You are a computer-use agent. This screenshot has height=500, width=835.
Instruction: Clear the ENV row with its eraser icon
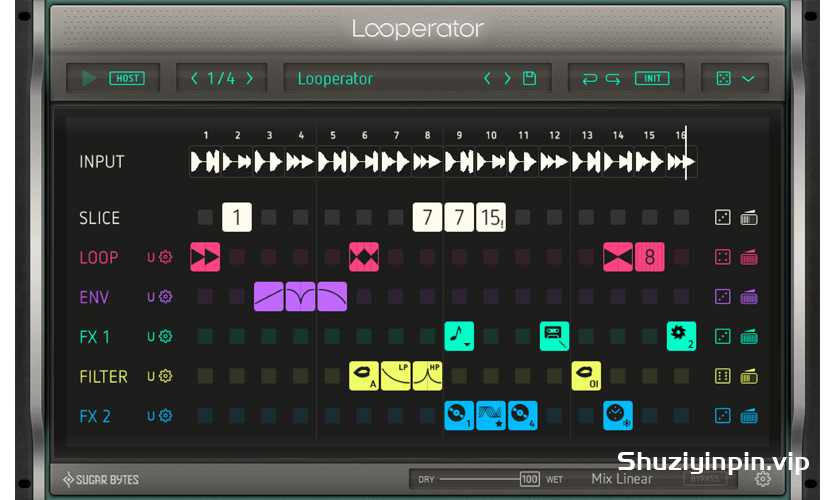pos(749,297)
